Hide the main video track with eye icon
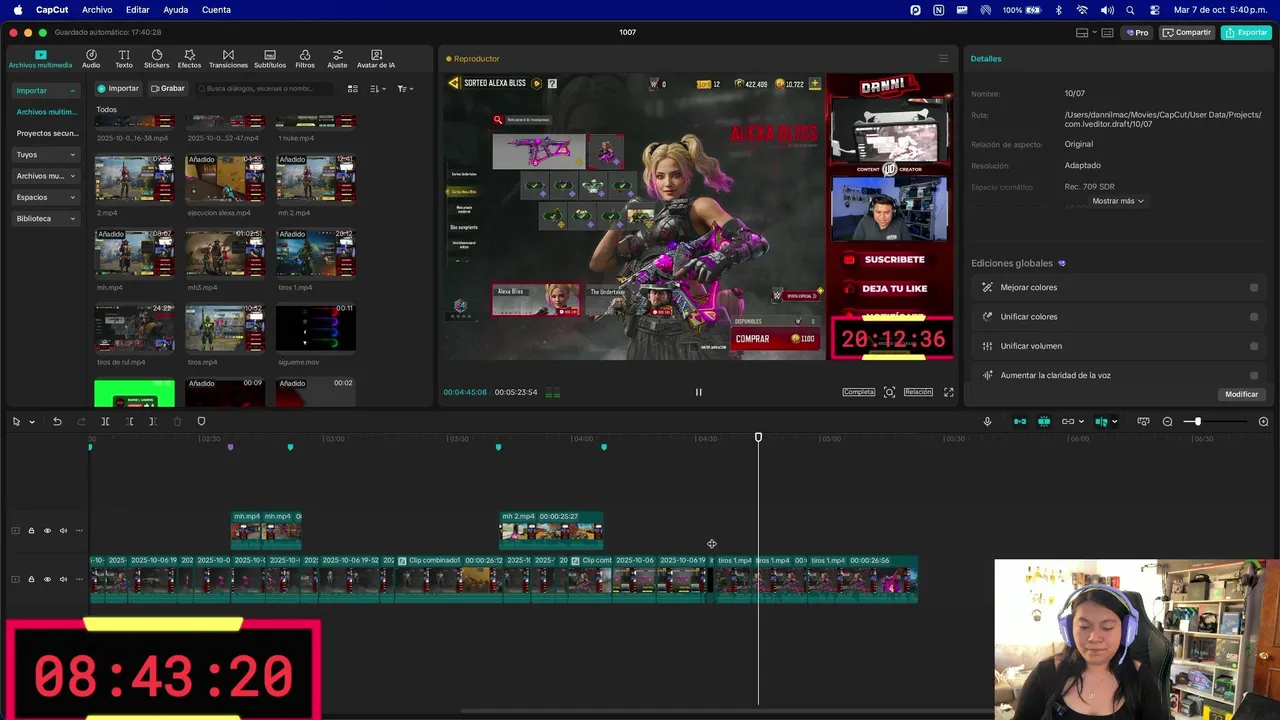The image size is (1280, 720). coord(47,579)
